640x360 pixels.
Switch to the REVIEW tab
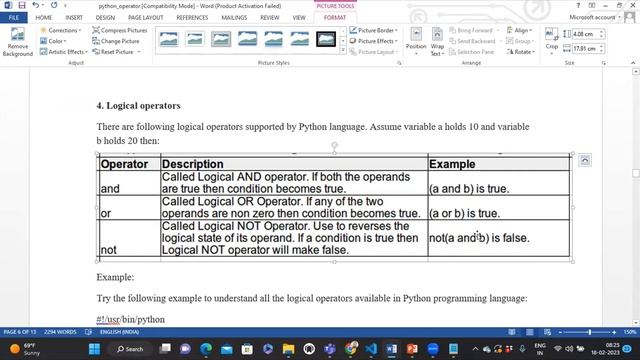[x=269, y=18]
